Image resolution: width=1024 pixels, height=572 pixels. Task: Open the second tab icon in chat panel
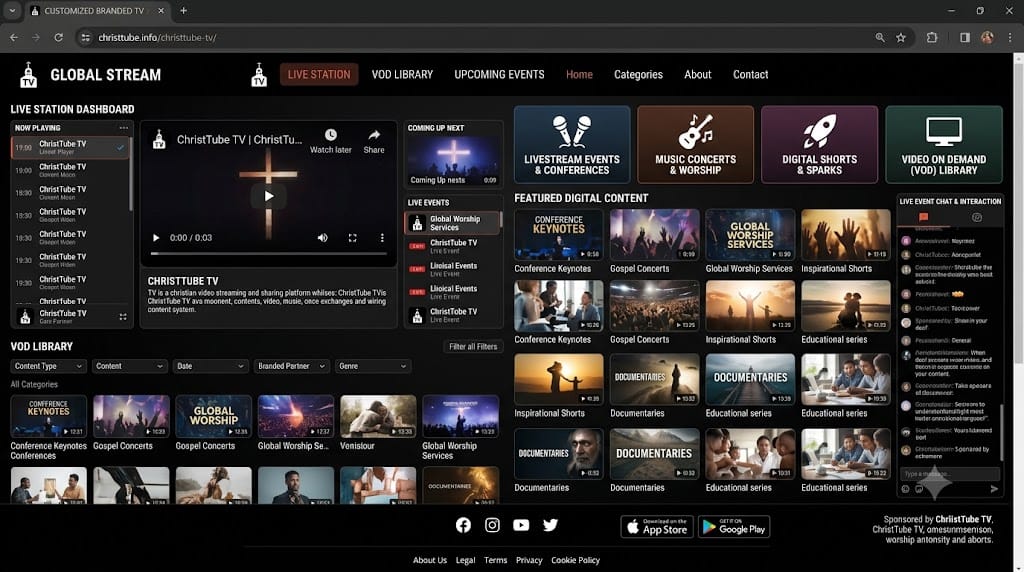point(977,217)
